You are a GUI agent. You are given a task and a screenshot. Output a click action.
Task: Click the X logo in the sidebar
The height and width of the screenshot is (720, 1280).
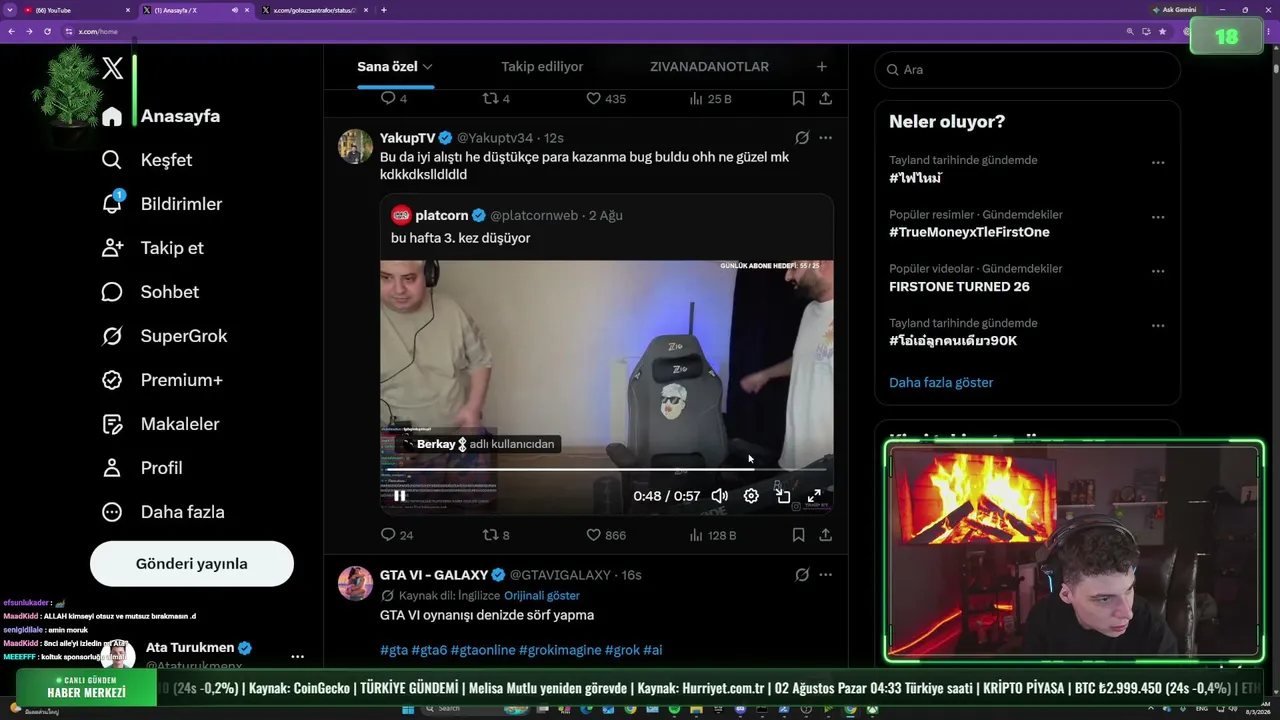[x=113, y=68]
